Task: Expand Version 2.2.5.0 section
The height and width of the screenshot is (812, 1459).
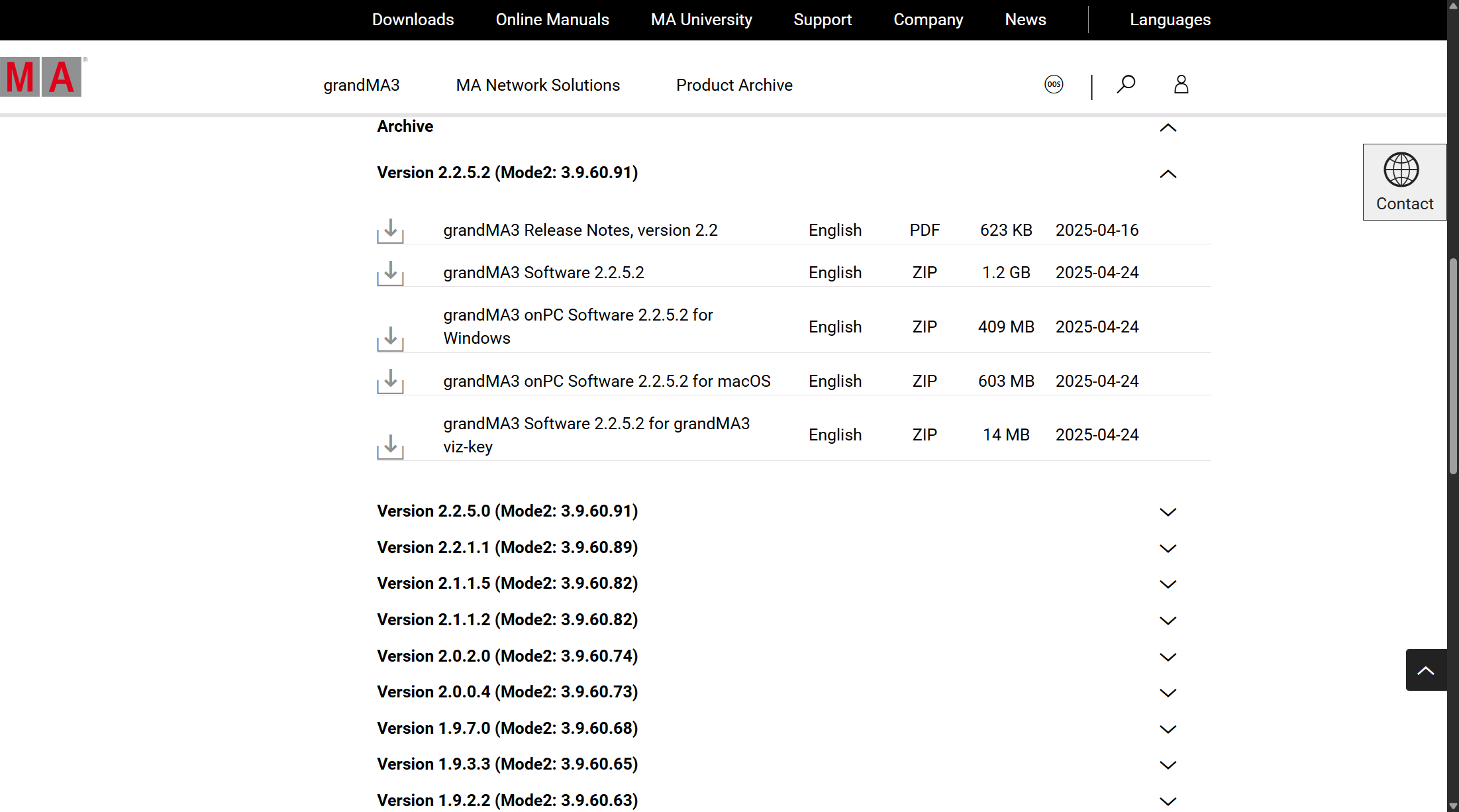Action: click(1168, 512)
